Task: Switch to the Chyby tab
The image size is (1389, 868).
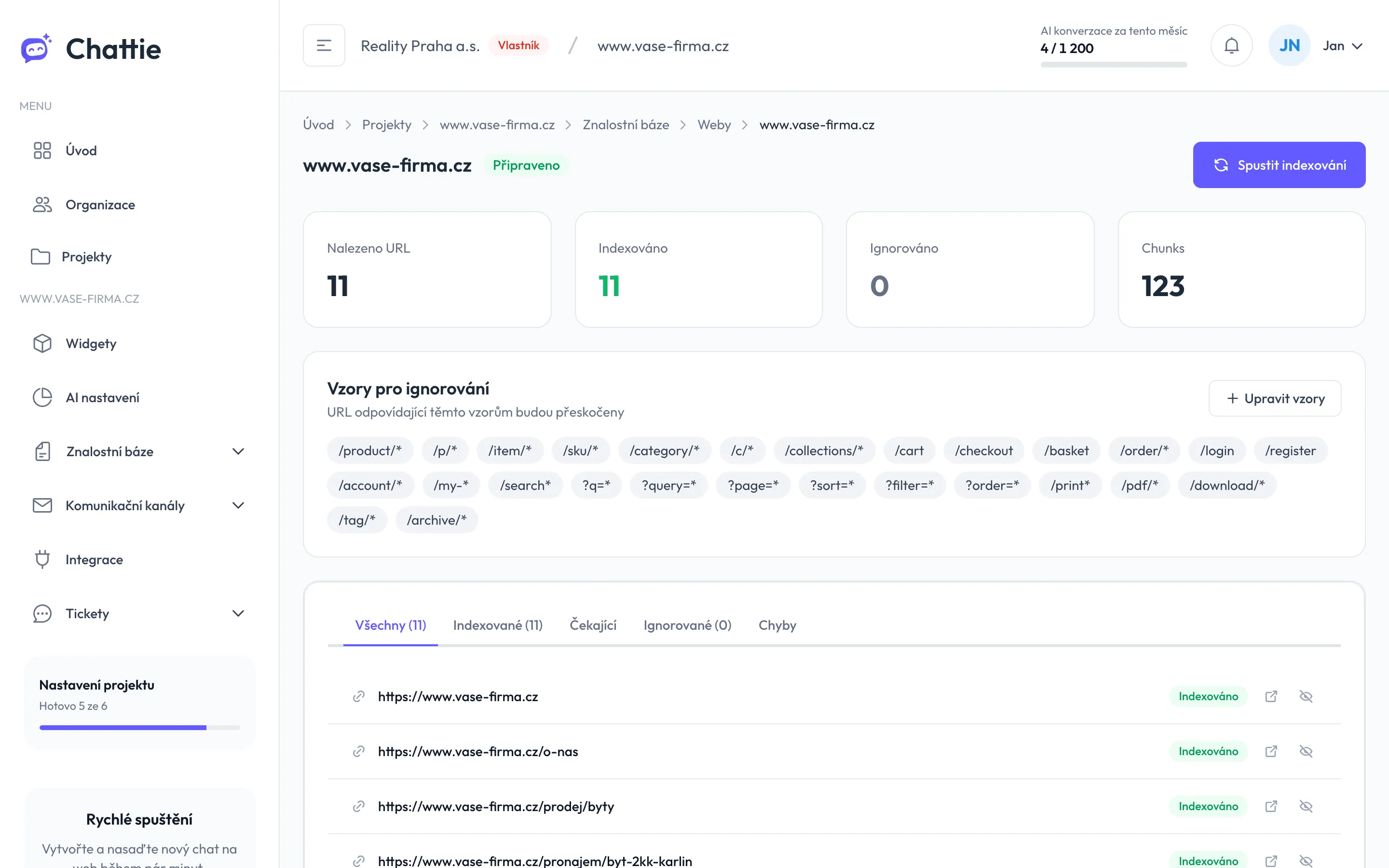Action: (x=777, y=625)
